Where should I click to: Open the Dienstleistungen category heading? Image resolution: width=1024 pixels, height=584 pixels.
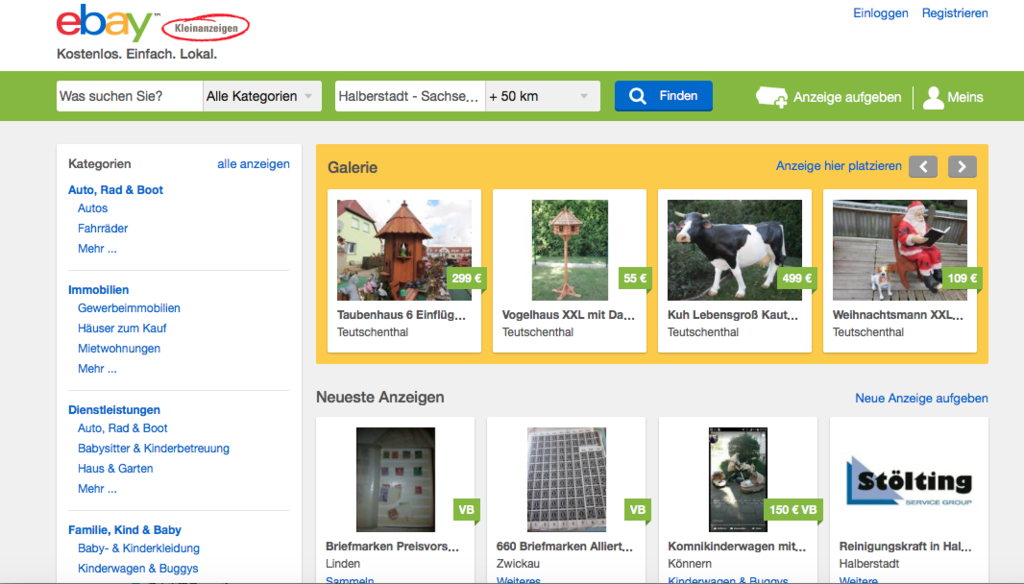(x=114, y=410)
